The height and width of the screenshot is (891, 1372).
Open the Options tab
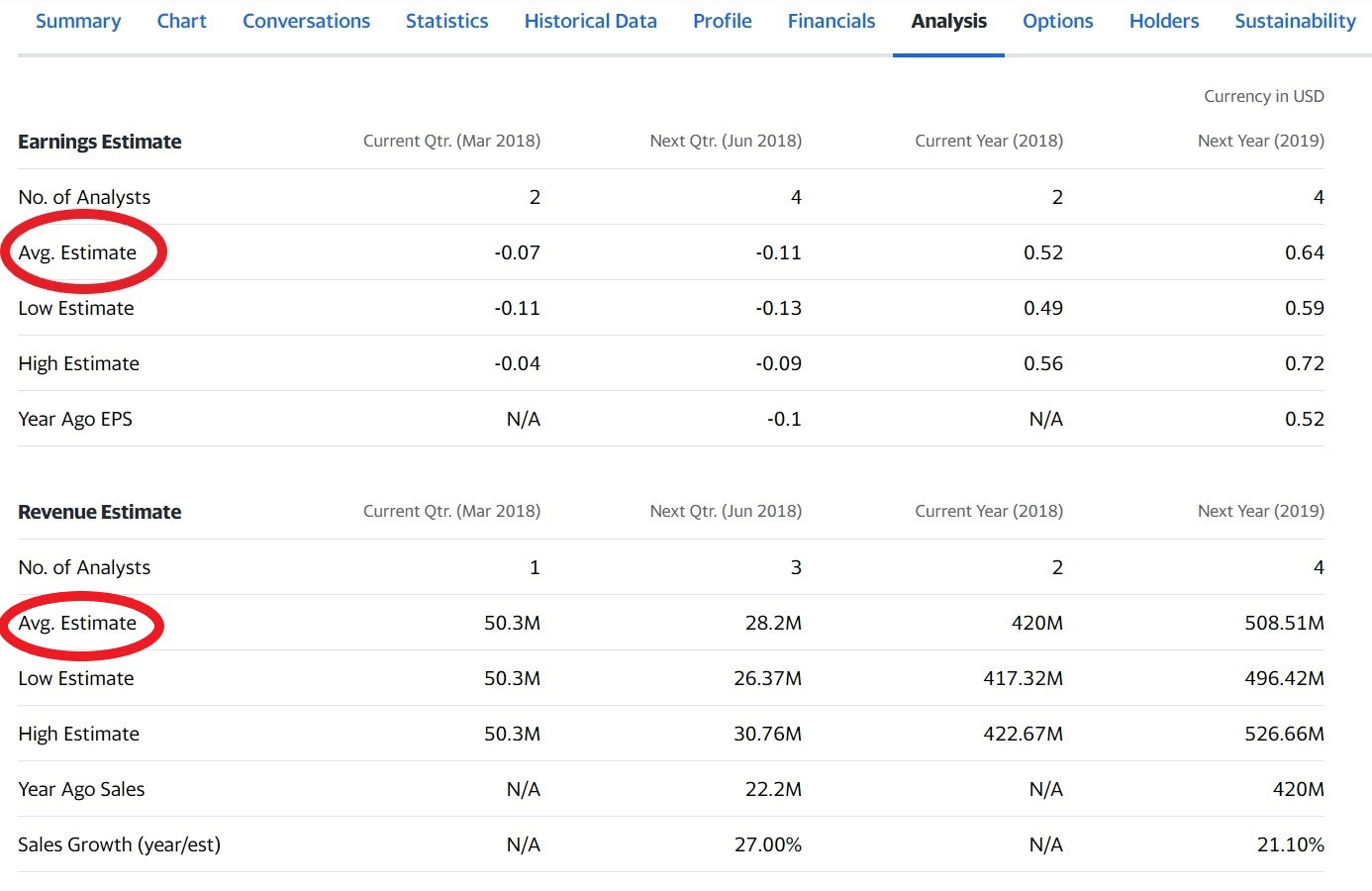[1057, 21]
